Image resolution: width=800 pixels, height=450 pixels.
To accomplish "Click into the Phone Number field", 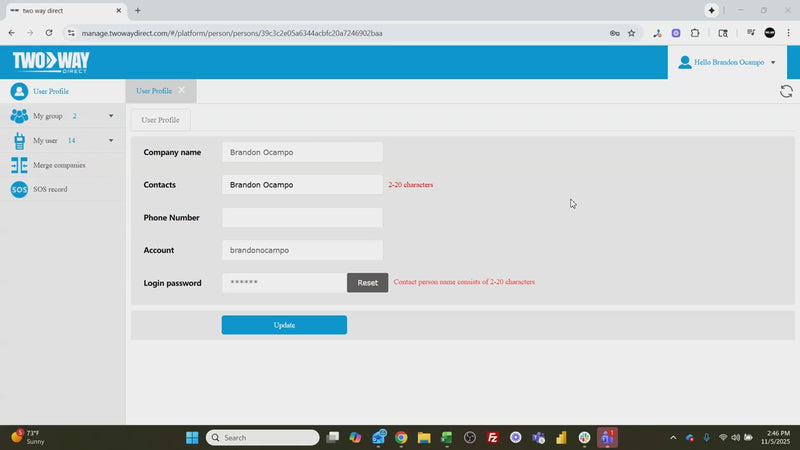I will [x=302, y=218].
